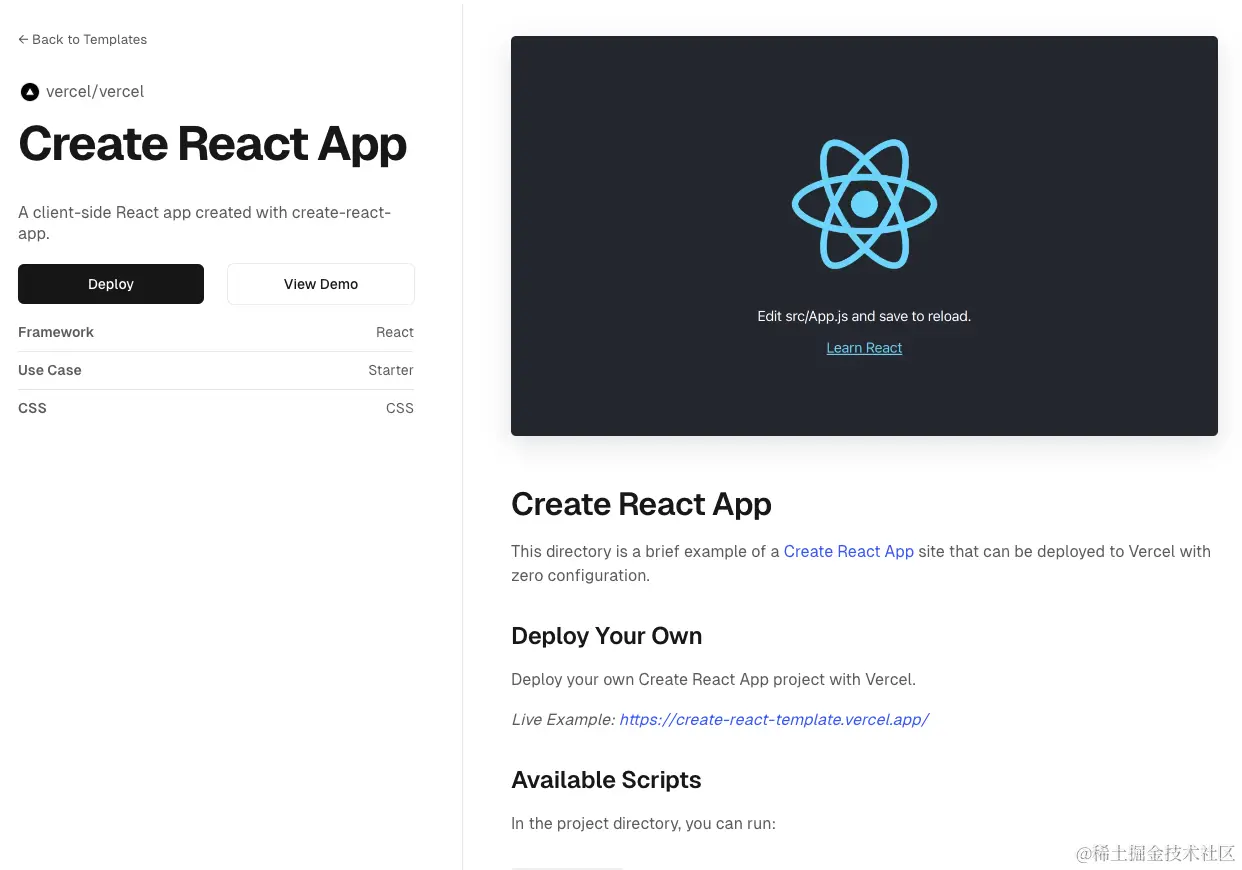
Task: Open the vercel/vercel repository link
Action: [95, 92]
